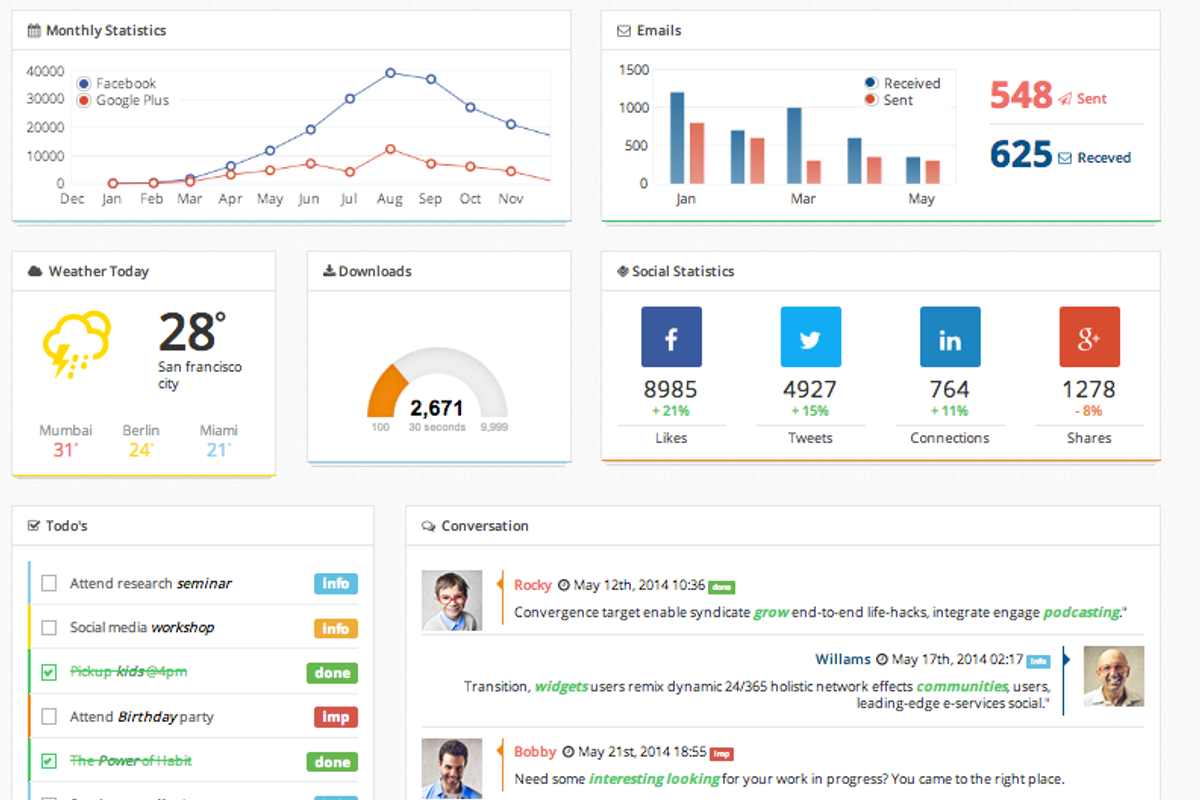Image resolution: width=1200 pixels, height=800 pixels.
Task: Click the 764 Connections count
Action: pyautogui.click(x=950, y=389)
